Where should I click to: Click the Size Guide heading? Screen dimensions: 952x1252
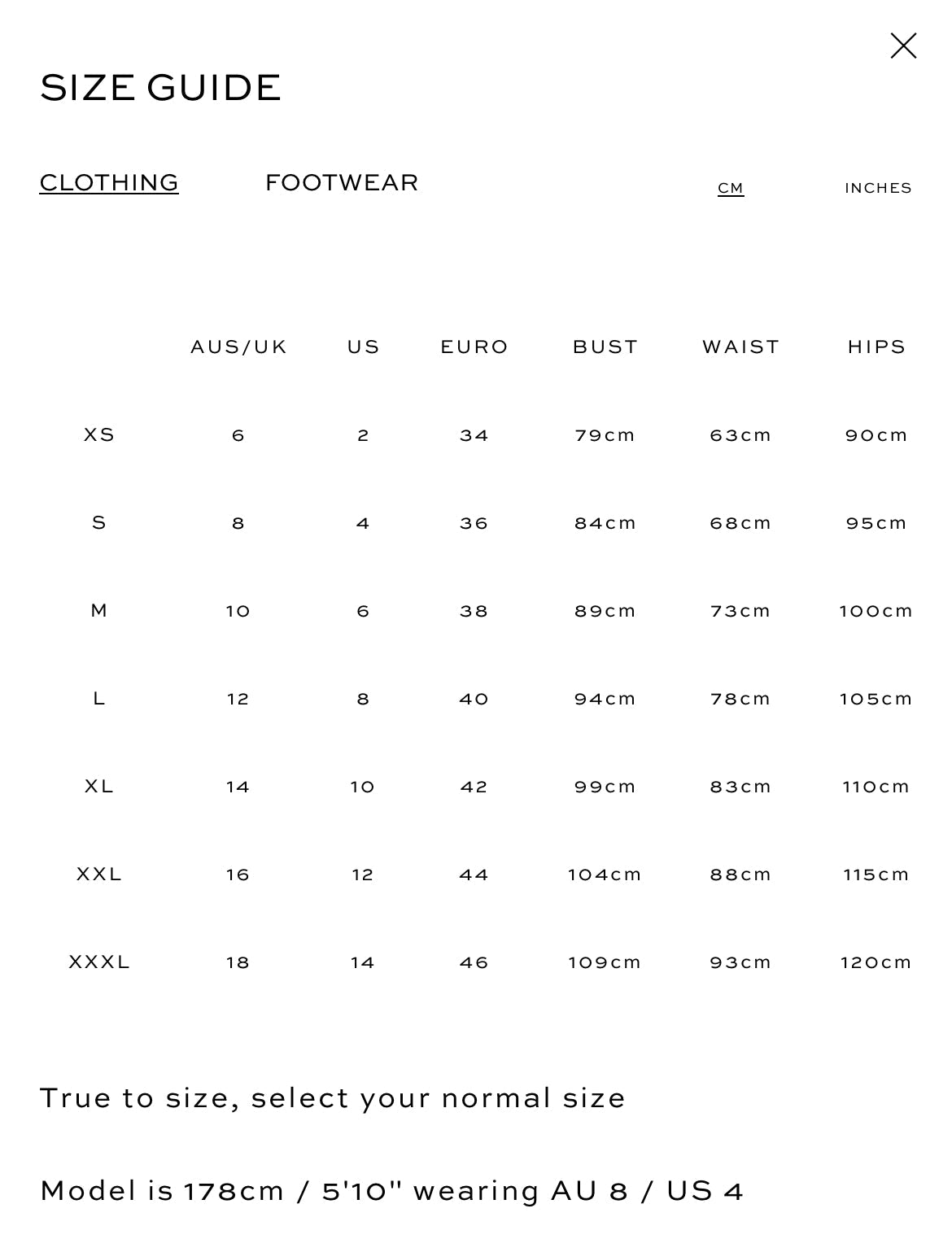160,88
